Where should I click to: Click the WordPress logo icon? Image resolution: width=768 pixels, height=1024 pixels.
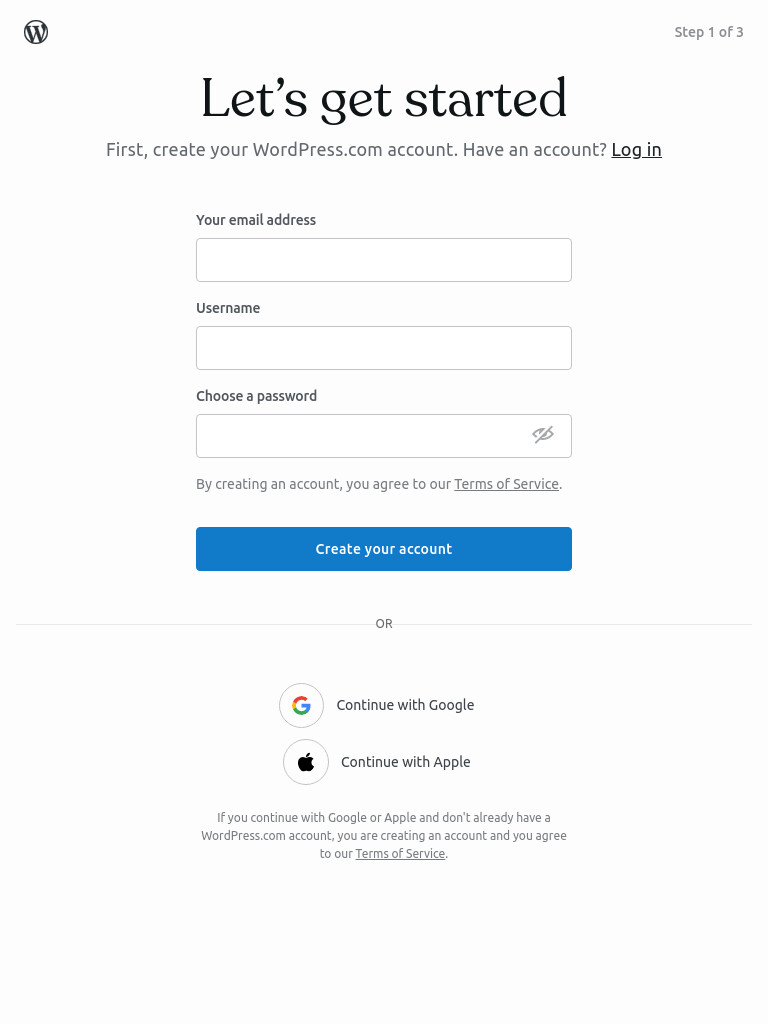(36, 32)
